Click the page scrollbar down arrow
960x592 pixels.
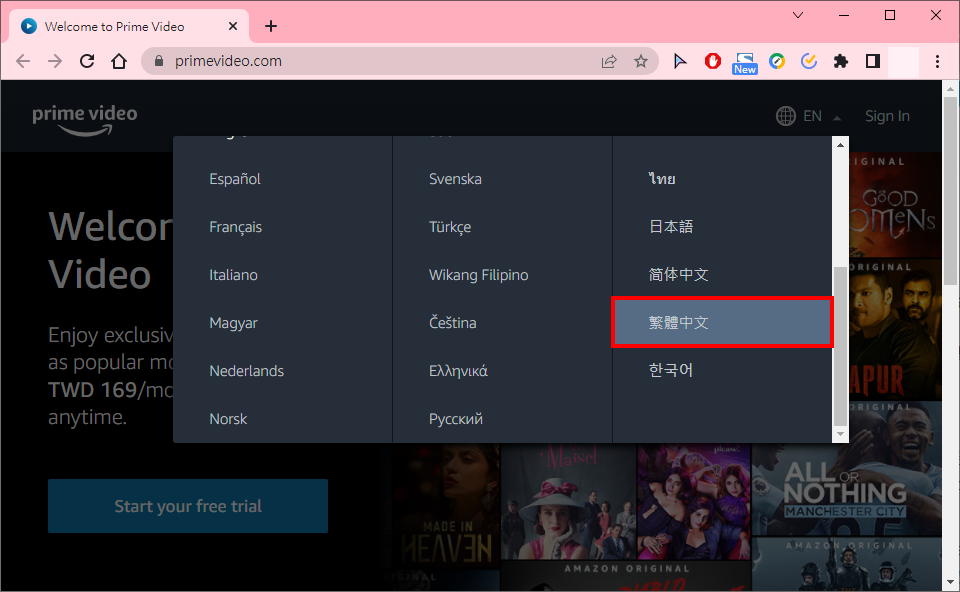(950, 582)
